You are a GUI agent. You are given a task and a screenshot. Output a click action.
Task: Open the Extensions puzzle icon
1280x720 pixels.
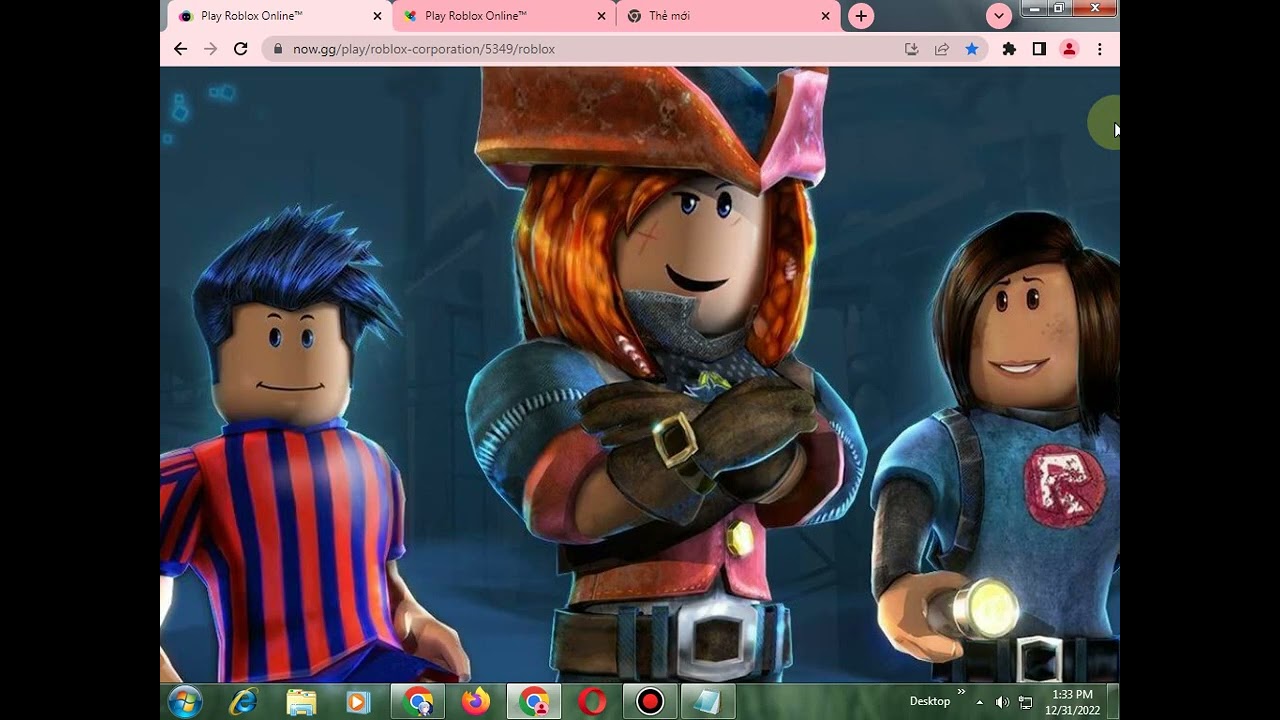(x=1009, y=49)
